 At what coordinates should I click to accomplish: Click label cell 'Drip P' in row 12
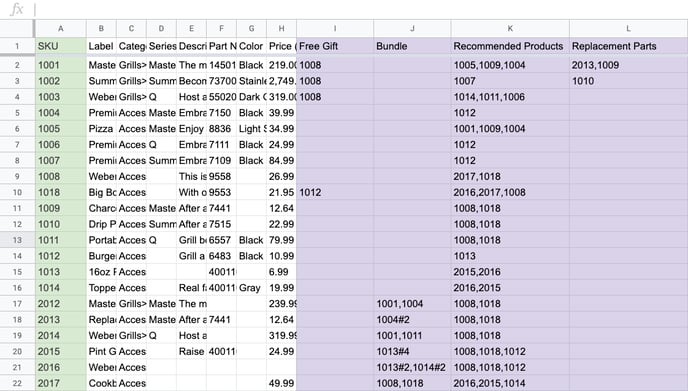[x=101, y=224]
